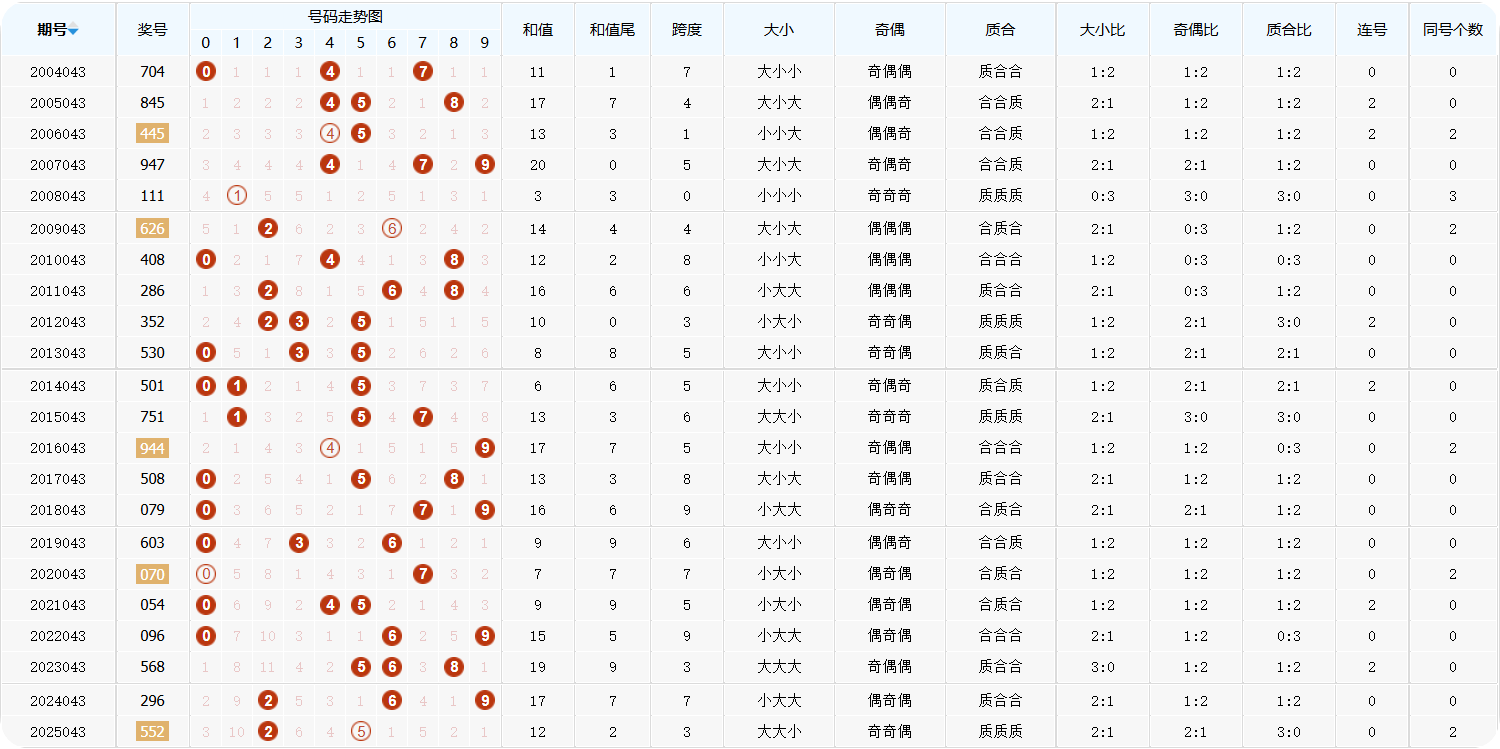1500x749 pixels.
Task: Click prize number 111
Action: [152, 196]
